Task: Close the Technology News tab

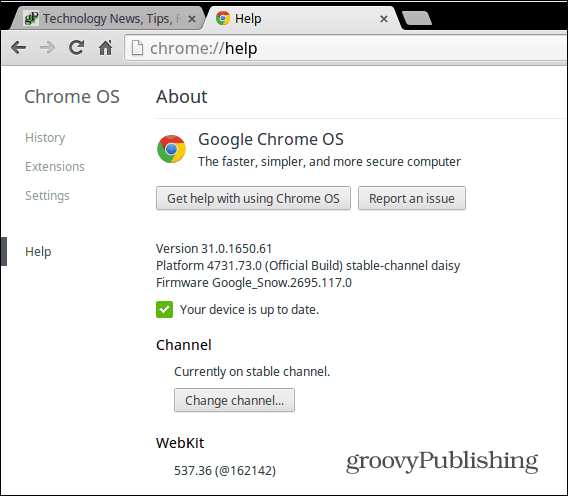Action: click(x=192, y=19)
